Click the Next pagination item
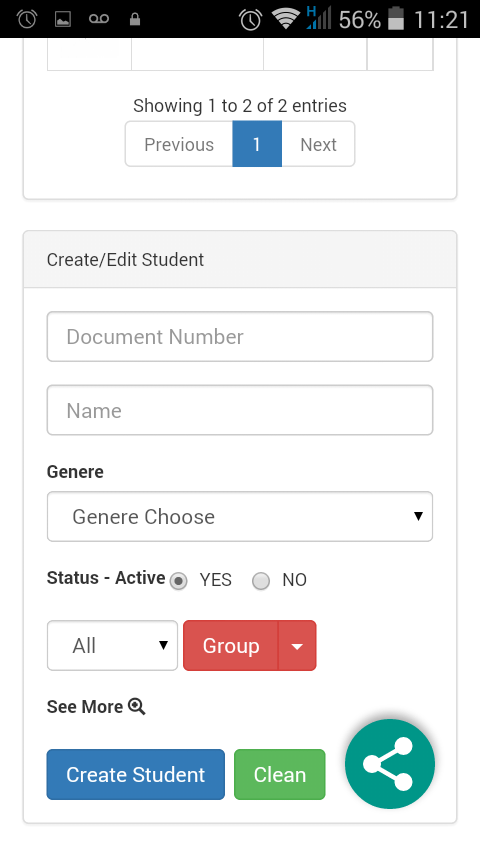This screenshot has width=480, height=854. click(x=318, y=144)
